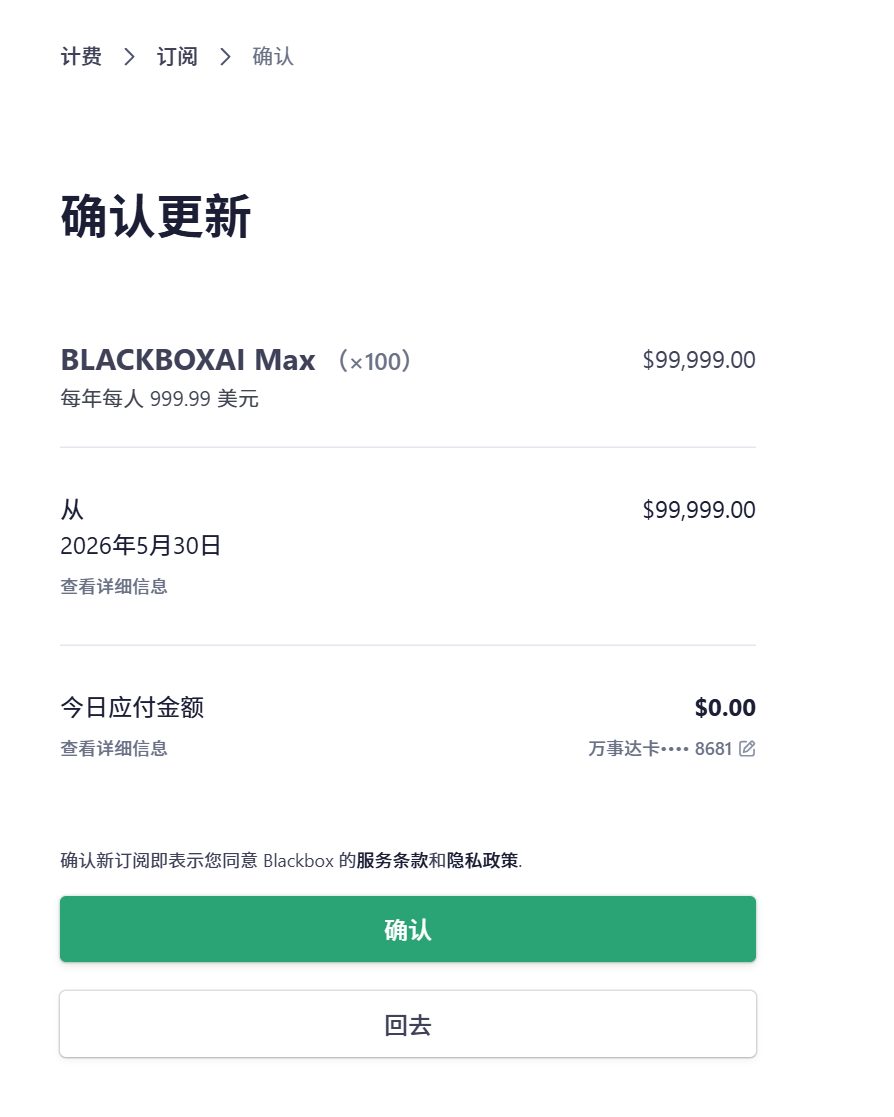Open the 订阅 breadcrumb link
The width and height of the screenshot is (894, 1117).
[x=177, y=57]
